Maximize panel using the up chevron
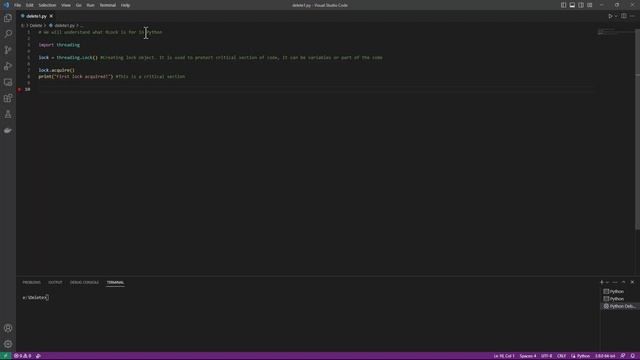 623,282
